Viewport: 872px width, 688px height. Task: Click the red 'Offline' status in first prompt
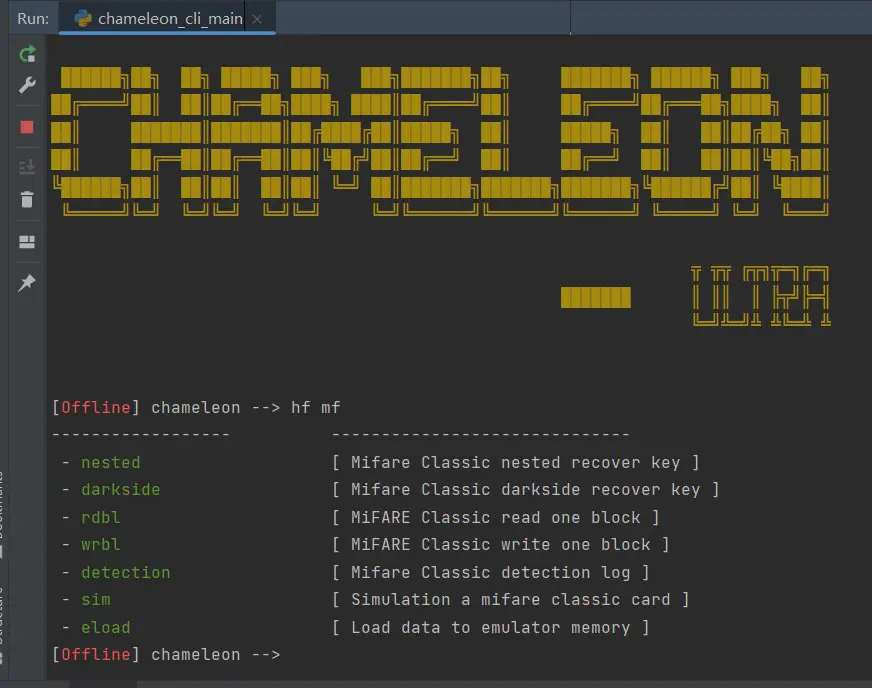point(96,408)
